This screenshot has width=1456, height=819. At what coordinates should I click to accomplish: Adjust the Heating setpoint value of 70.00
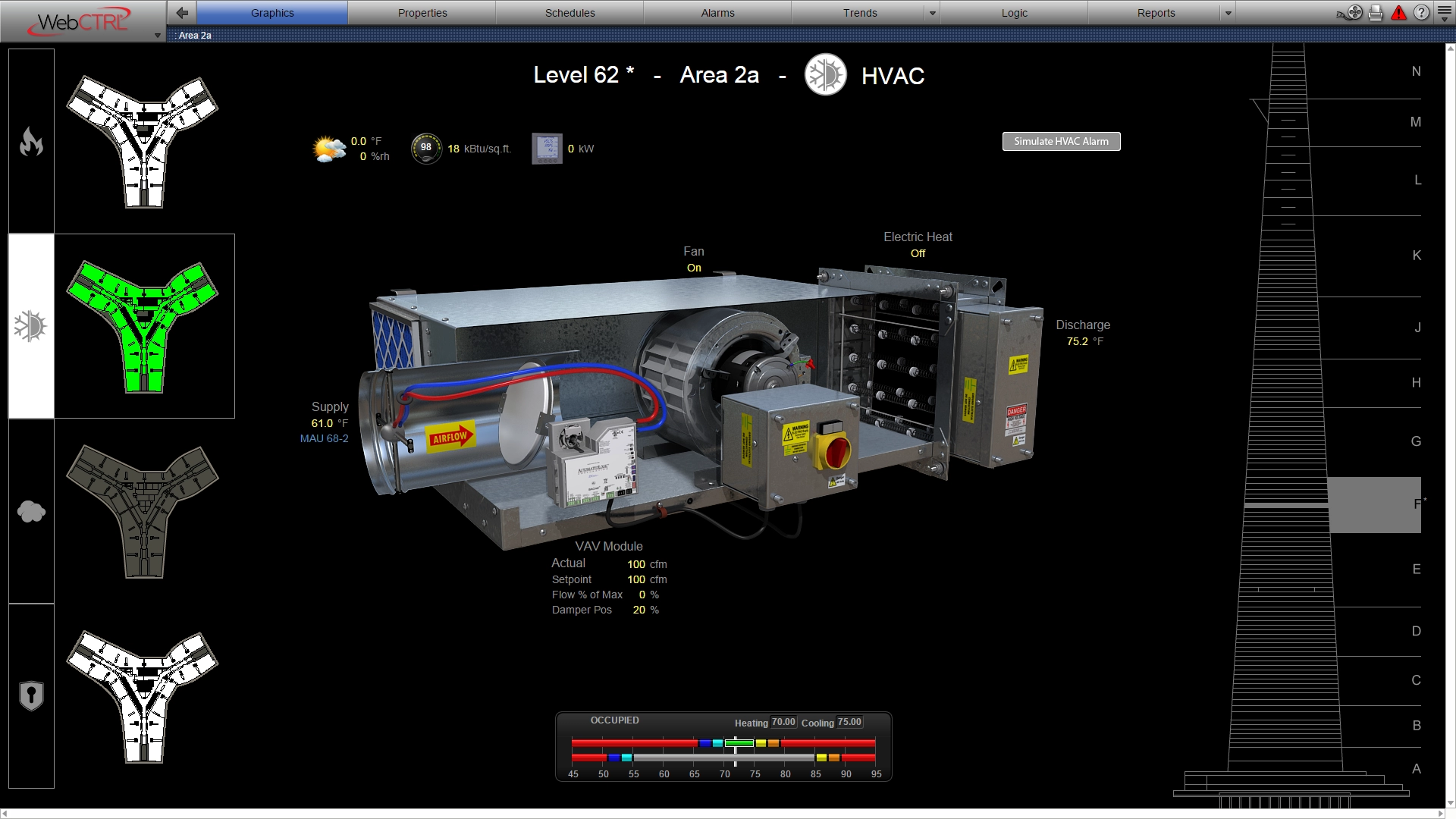tap(782, 722)
